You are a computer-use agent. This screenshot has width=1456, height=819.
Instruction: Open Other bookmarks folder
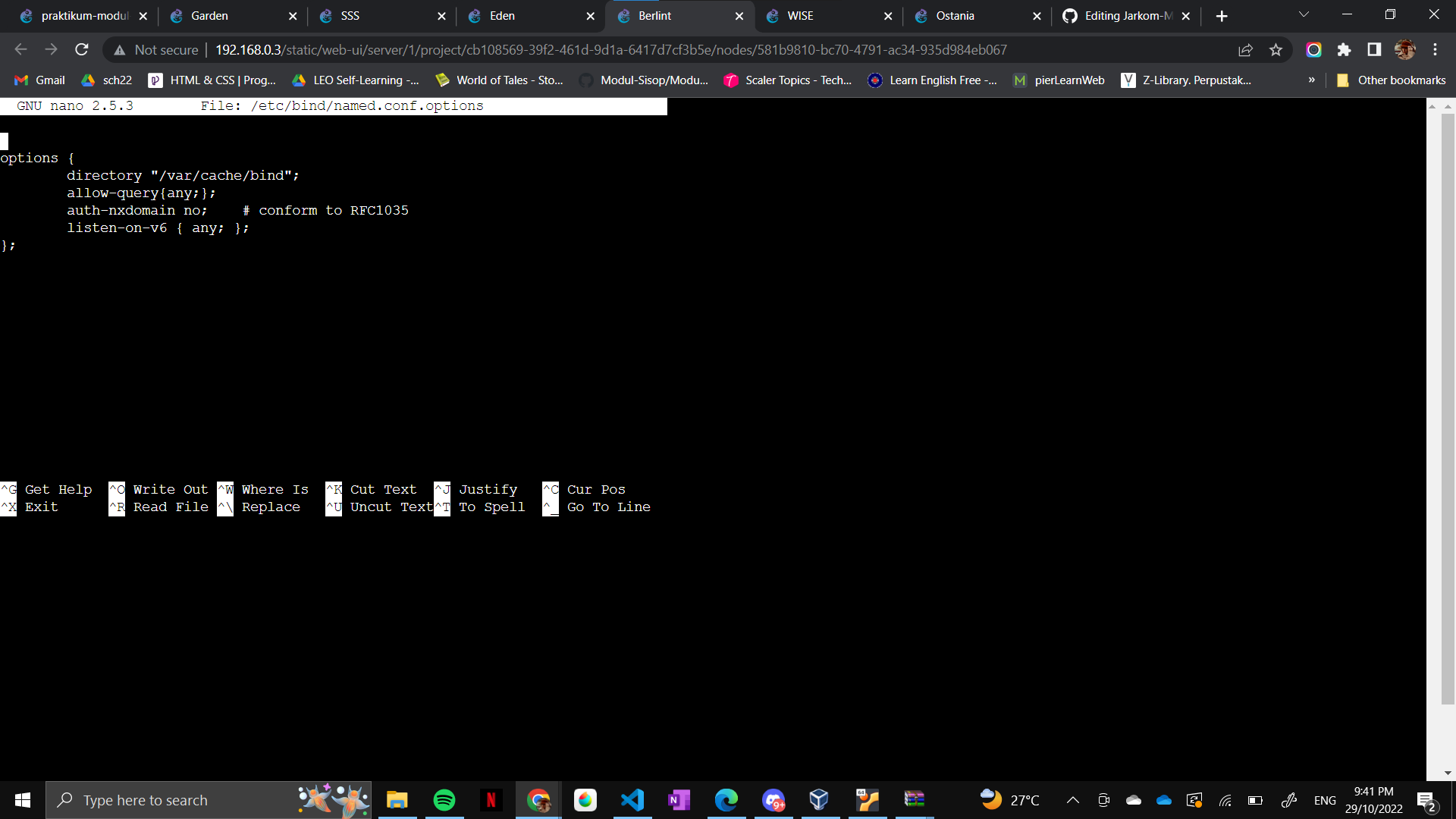[x=1392, y=80]
